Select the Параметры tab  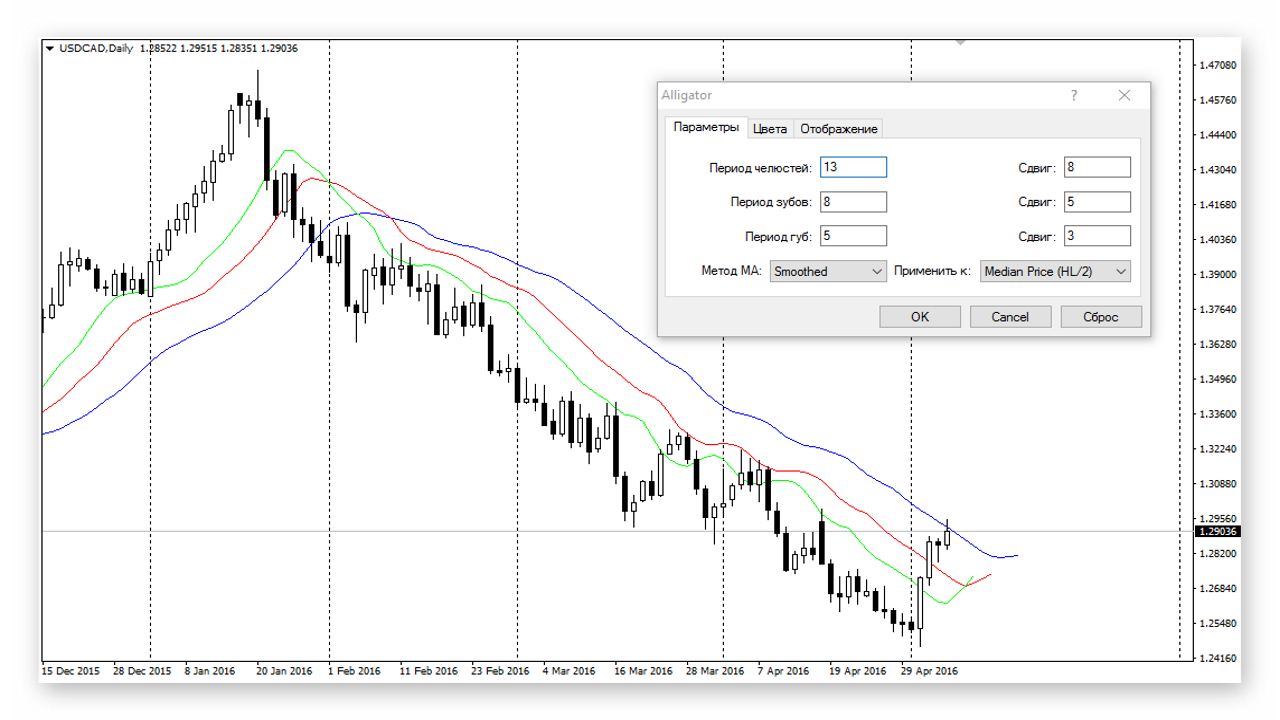(706, 127)
